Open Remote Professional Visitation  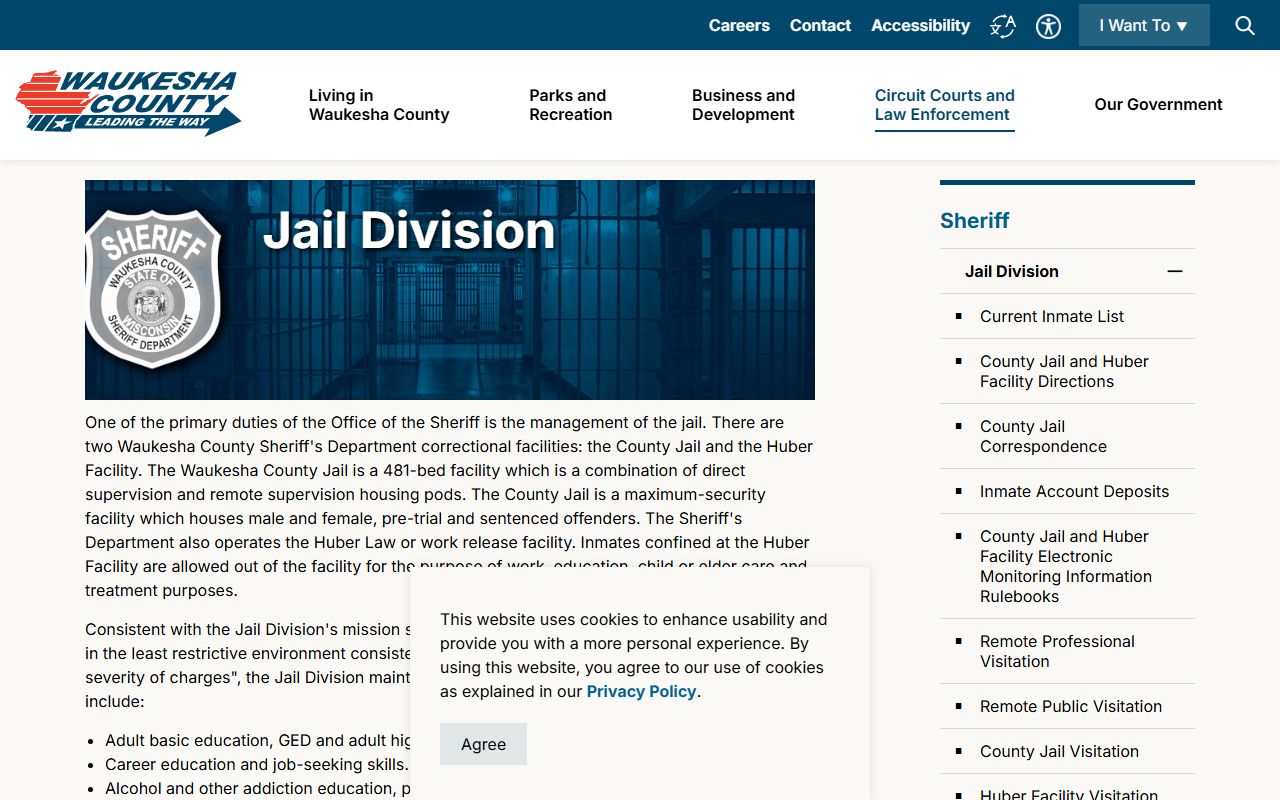(1057, 651)
